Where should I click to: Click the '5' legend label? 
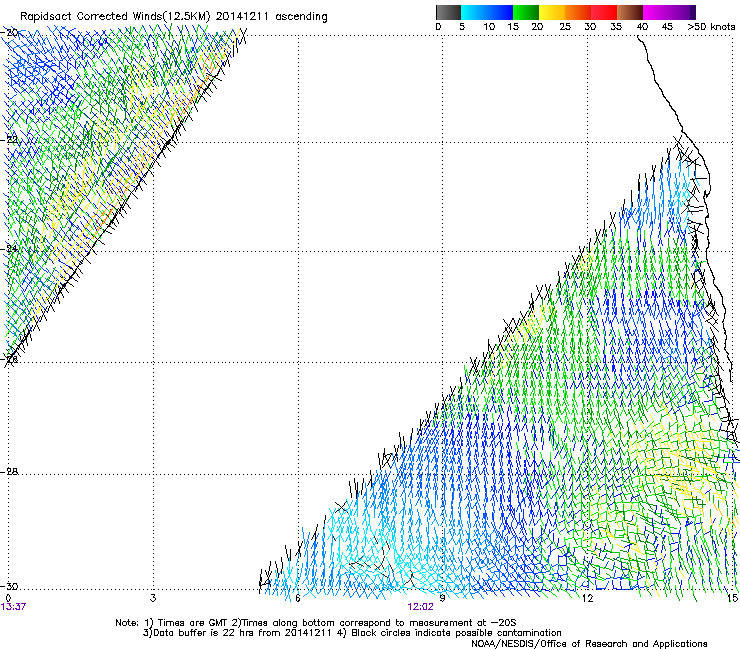point(462,26)
